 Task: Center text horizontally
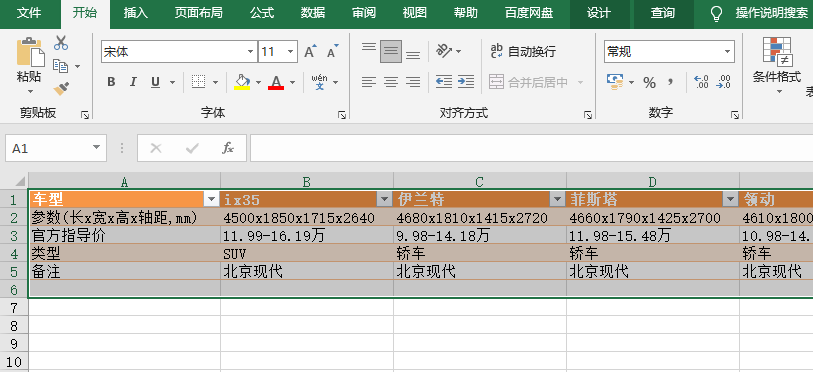(x=391, y=82)
